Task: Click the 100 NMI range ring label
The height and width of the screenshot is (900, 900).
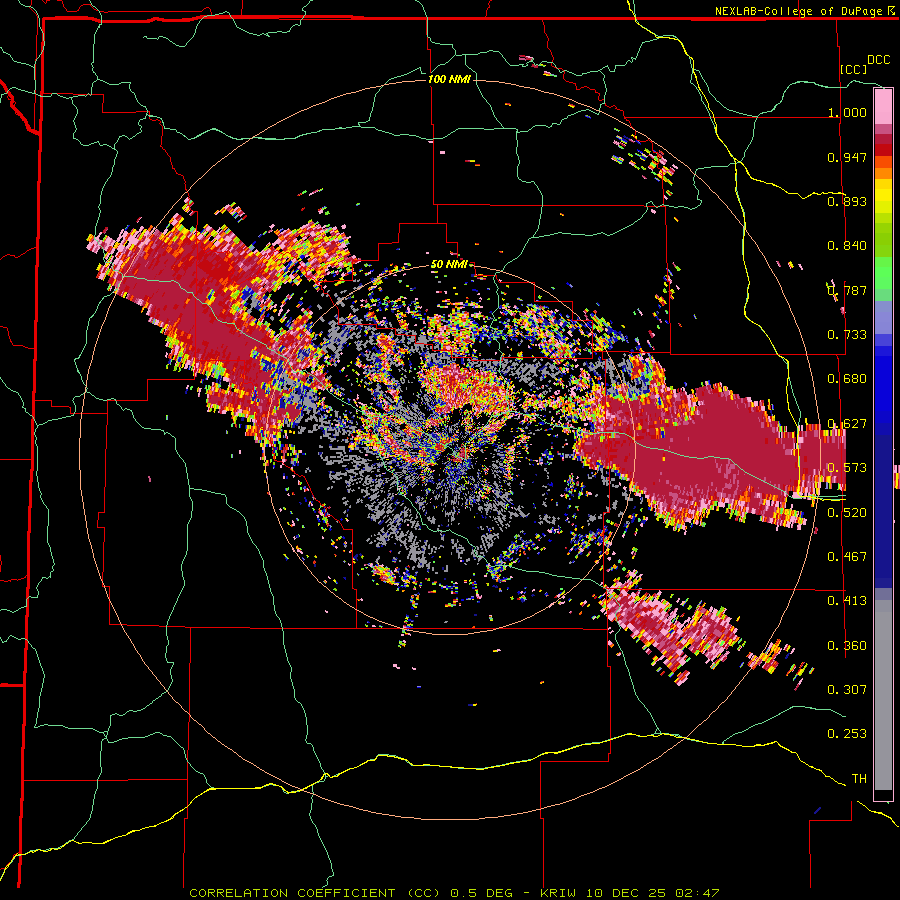Action: pyautogui.click(x=449, y=79)
